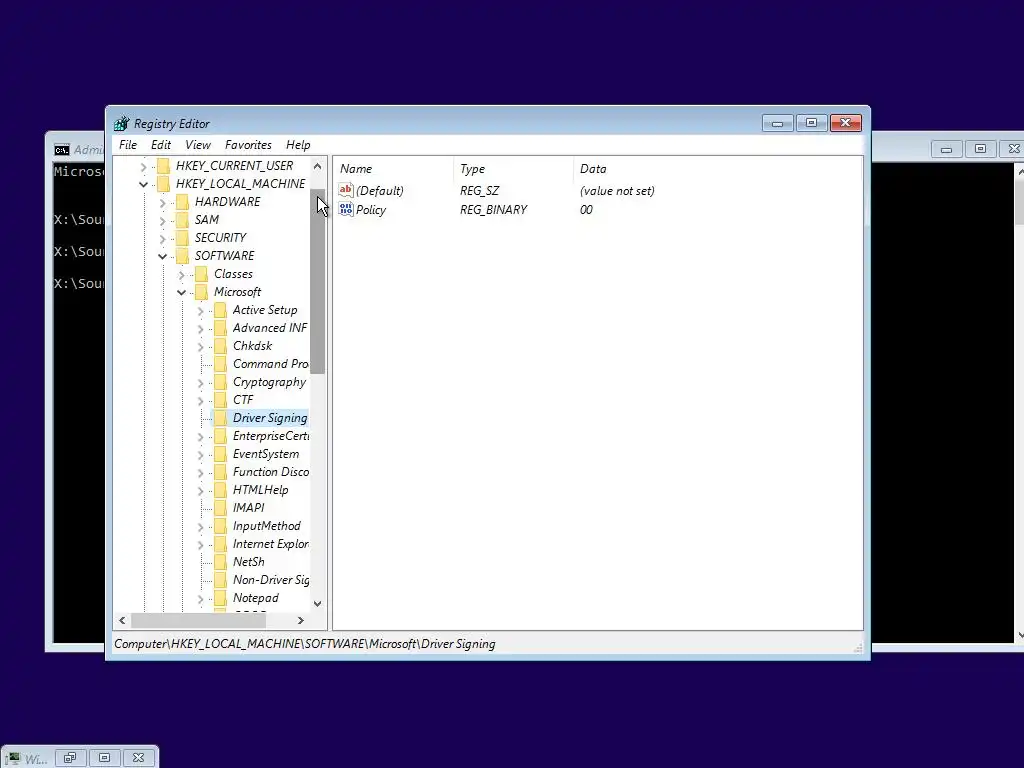The height and width of the screenshot is (768, 1024).
Task: Click the binary icon of the Policy value
Action: [345, 209]
